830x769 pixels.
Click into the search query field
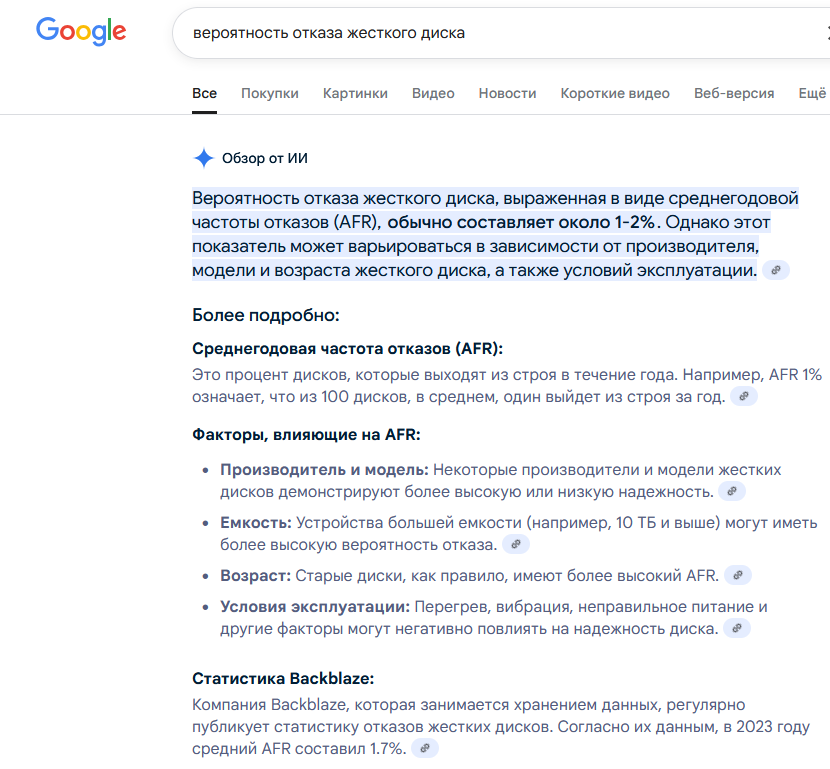point(498,33)
